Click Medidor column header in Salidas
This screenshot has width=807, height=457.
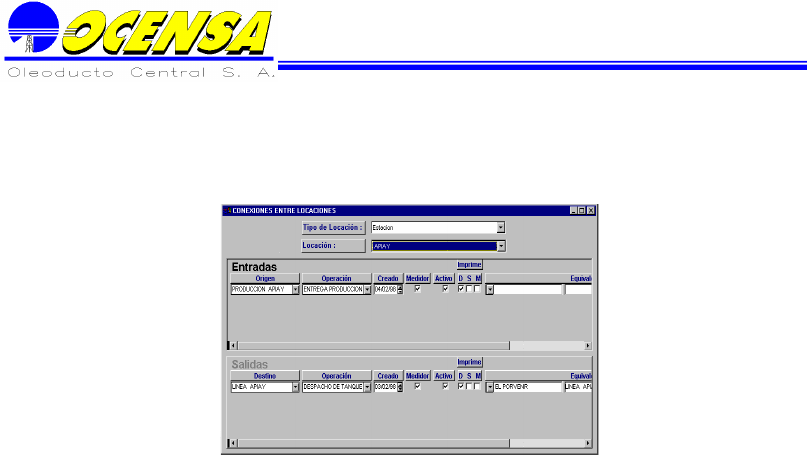pos(417,376)
